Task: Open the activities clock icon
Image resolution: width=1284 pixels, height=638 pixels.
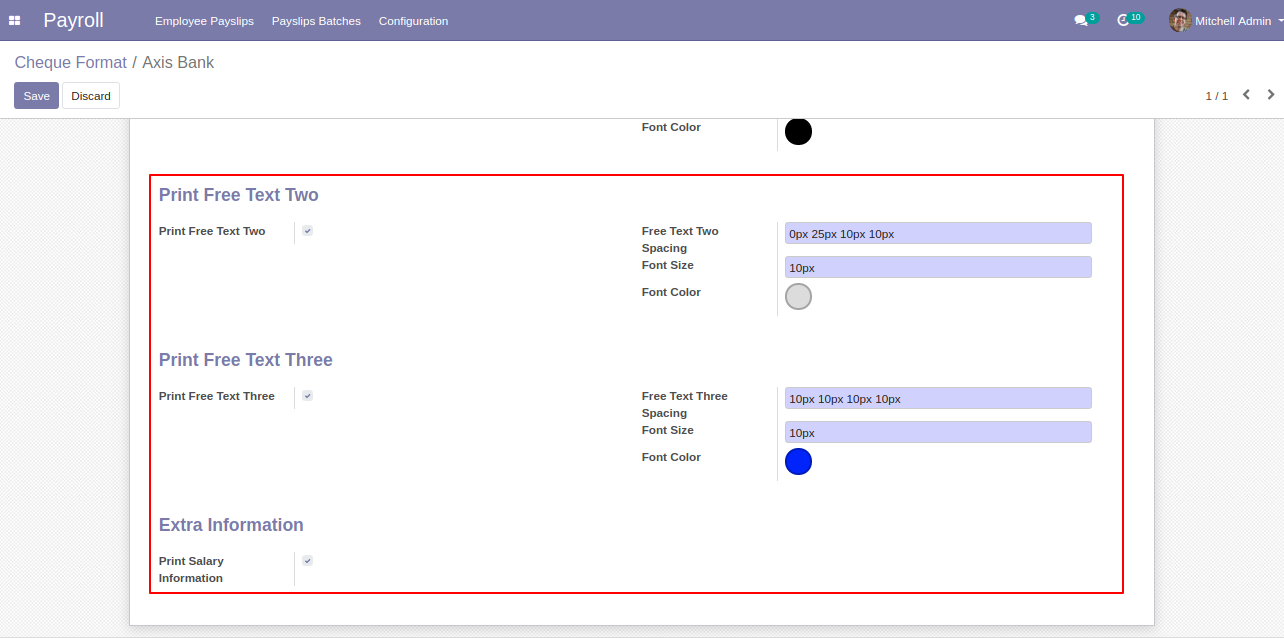Action: [x=1123, y=20]
